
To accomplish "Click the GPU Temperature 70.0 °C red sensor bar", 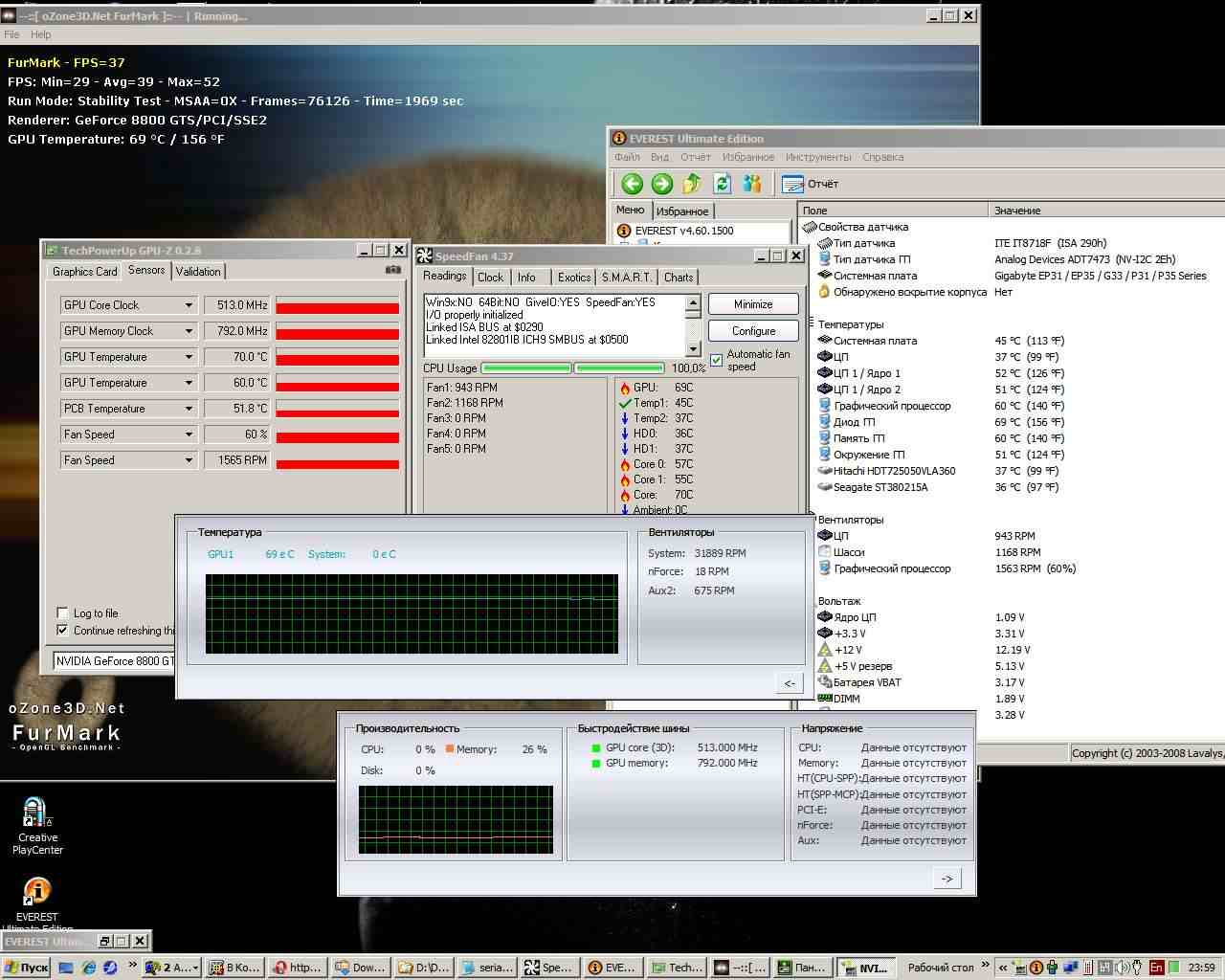I will (337, 359).
